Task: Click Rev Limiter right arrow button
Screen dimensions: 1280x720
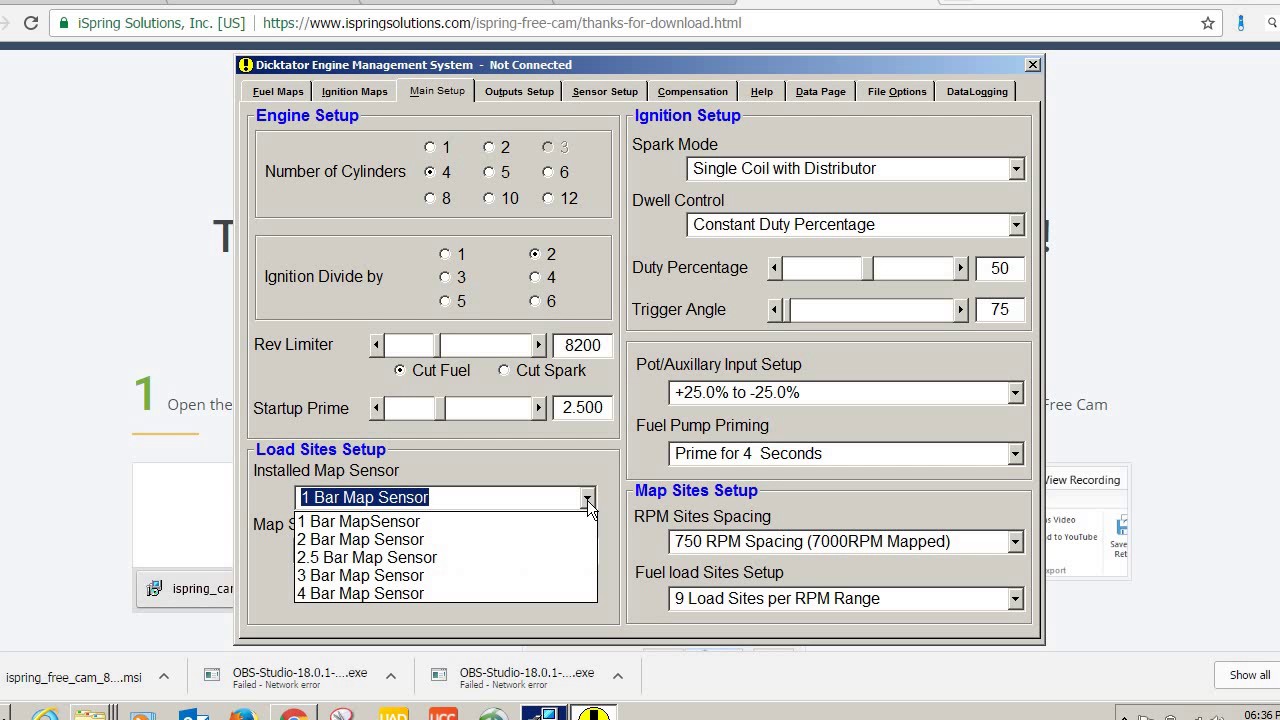Action: tap(539, 345)
